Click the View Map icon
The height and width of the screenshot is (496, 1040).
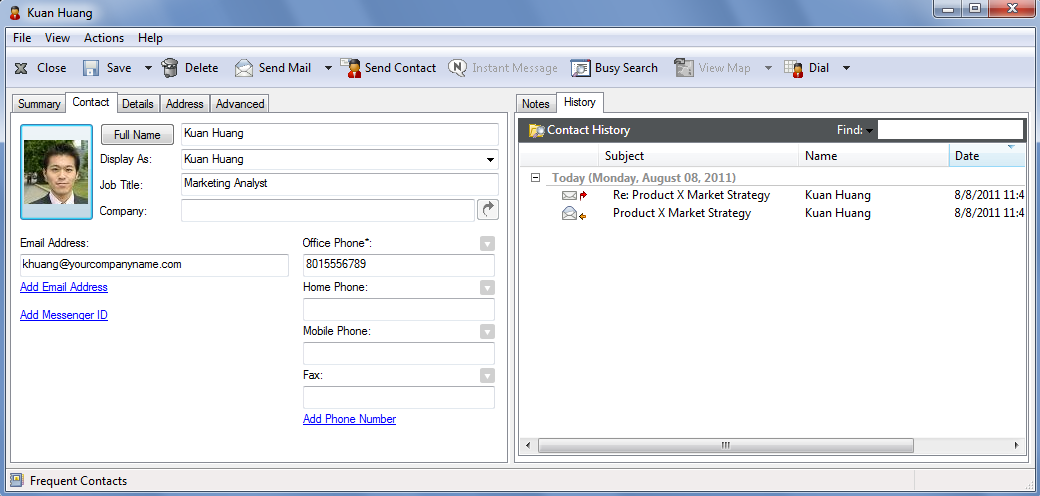click(684, 68)
